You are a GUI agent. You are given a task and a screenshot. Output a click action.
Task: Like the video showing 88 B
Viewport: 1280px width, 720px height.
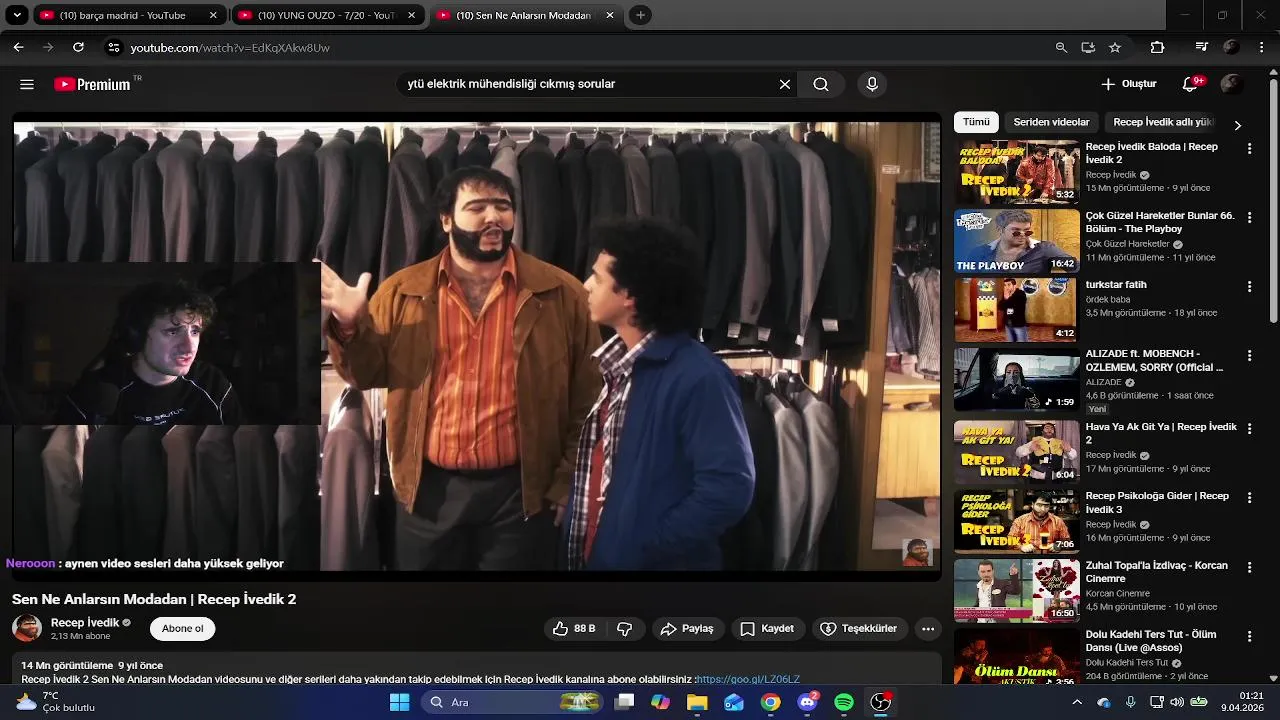pyautogui.click(x=574, y=629)
